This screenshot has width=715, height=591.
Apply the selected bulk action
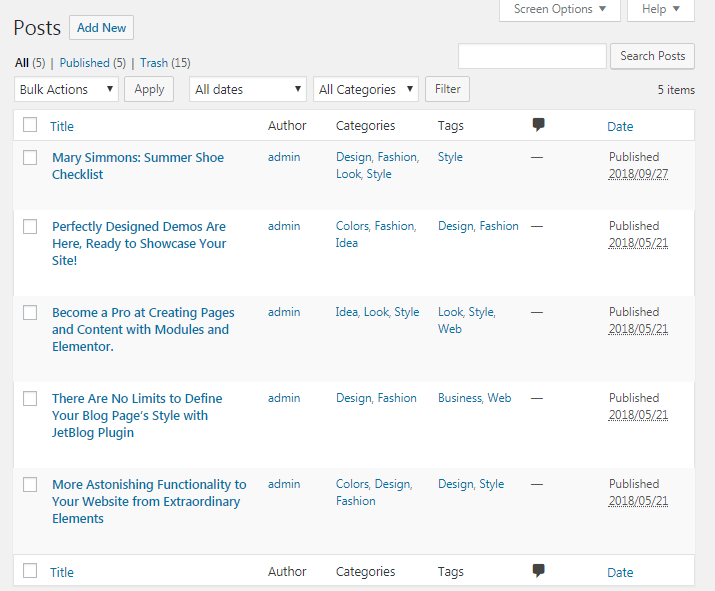[x=149, y=89]
